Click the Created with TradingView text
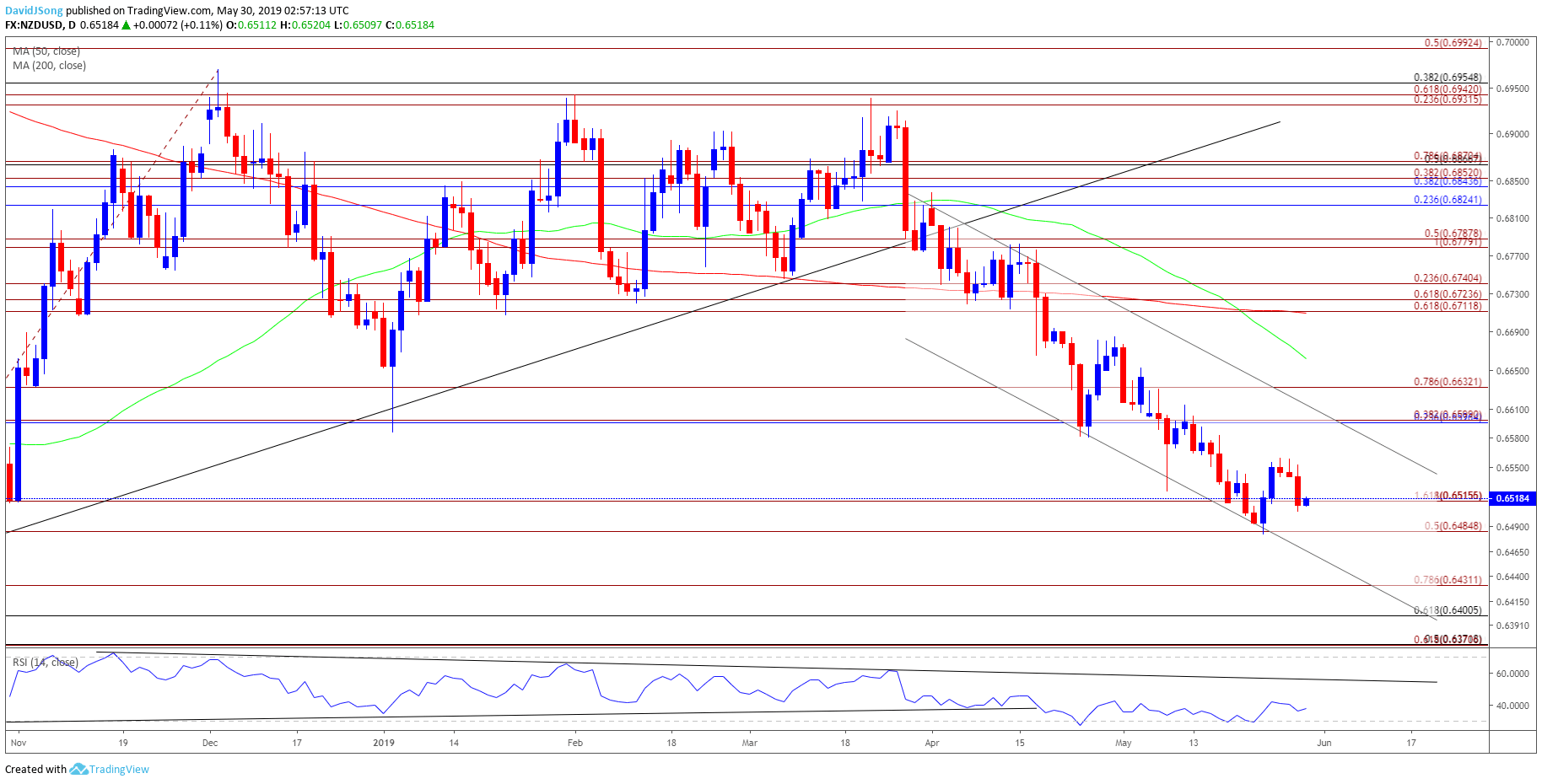 click(x=77, y=769)
